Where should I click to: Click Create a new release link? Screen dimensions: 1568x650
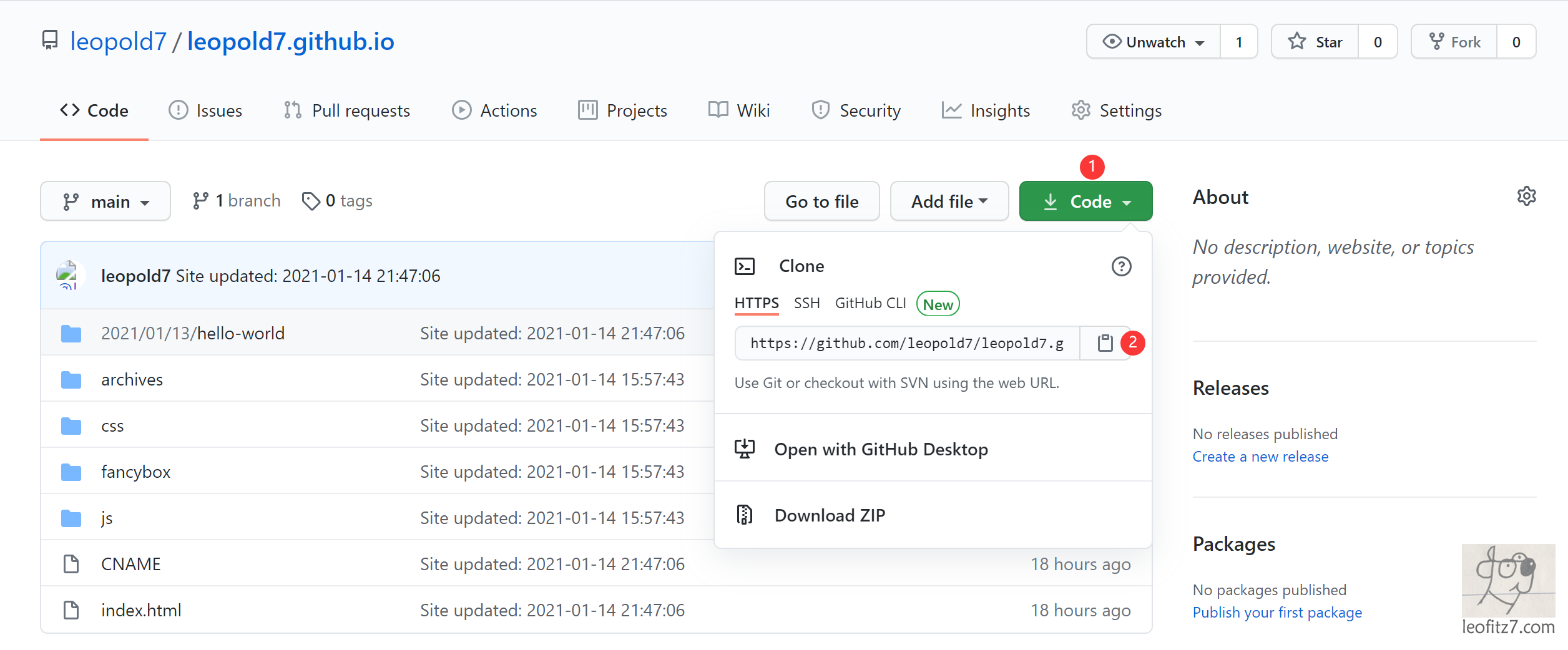(x=1260, y=457)
